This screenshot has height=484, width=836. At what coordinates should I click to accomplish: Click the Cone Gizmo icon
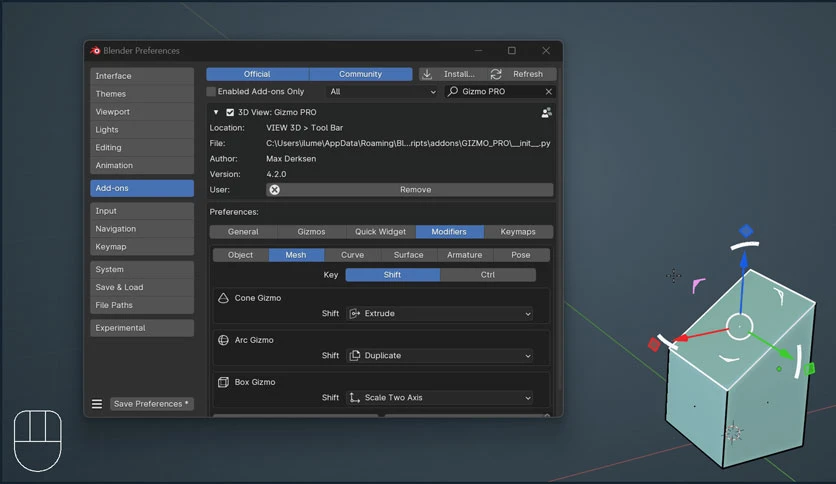[x=223, y=298]
